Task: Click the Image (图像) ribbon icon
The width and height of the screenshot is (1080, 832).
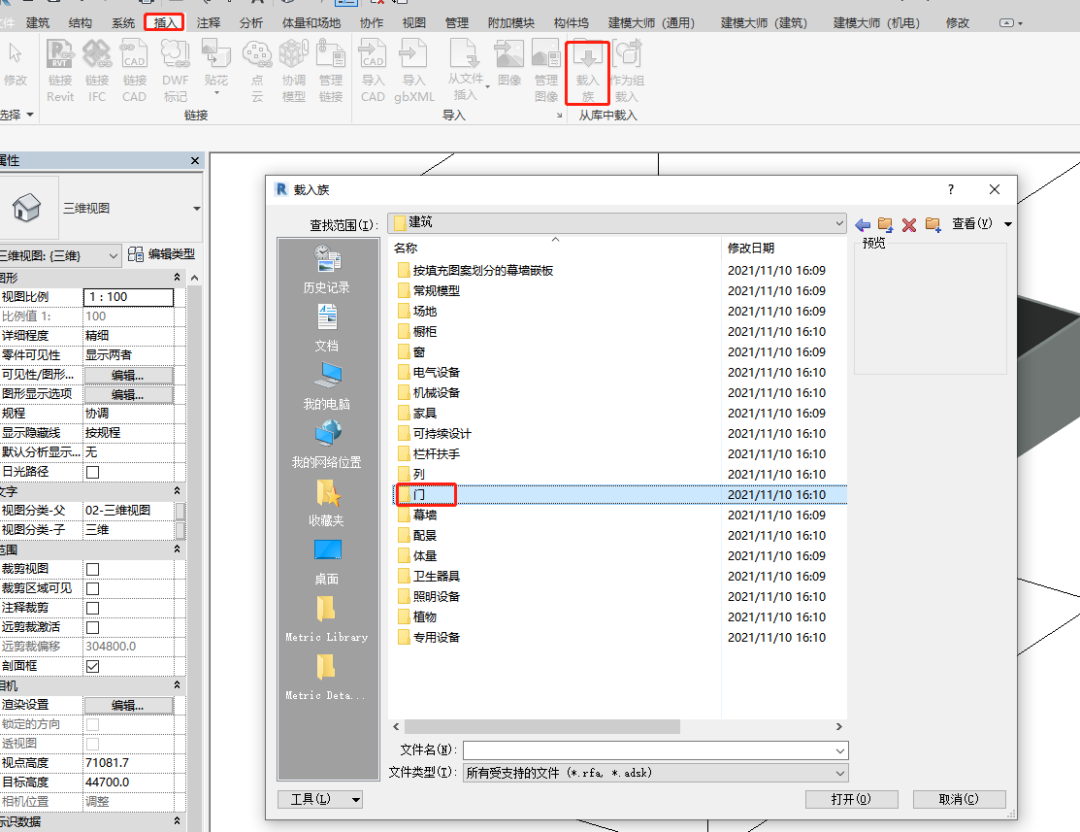Action: click(x=510, y=64)
